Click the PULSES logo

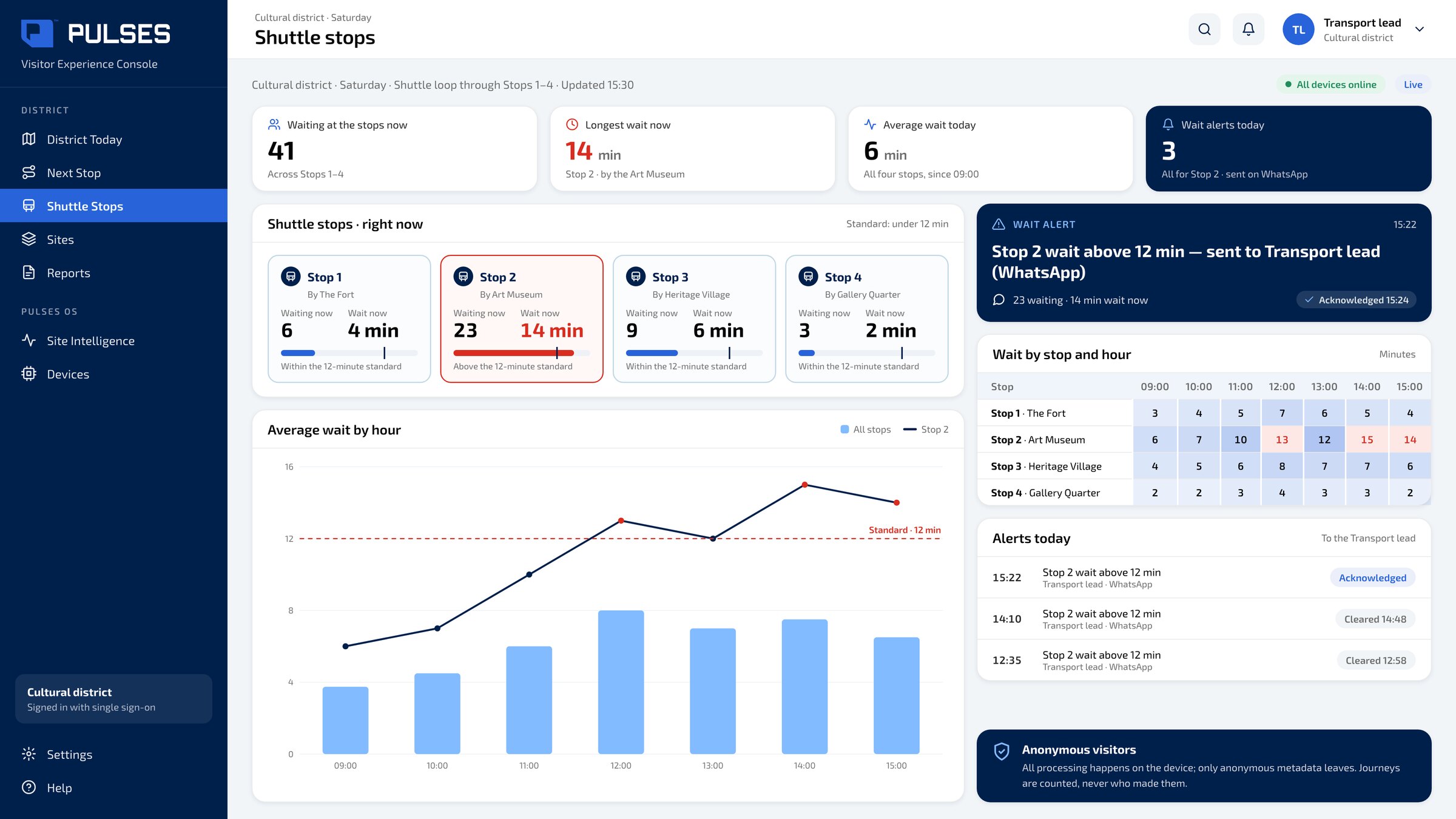coord(96,33)
